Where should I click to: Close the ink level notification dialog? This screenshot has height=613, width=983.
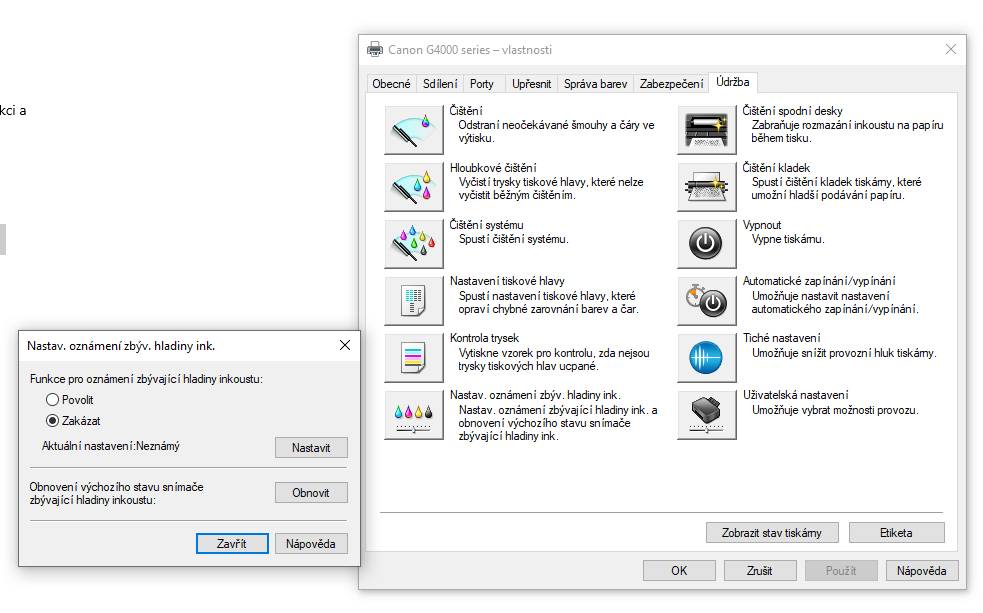point(345,345)
